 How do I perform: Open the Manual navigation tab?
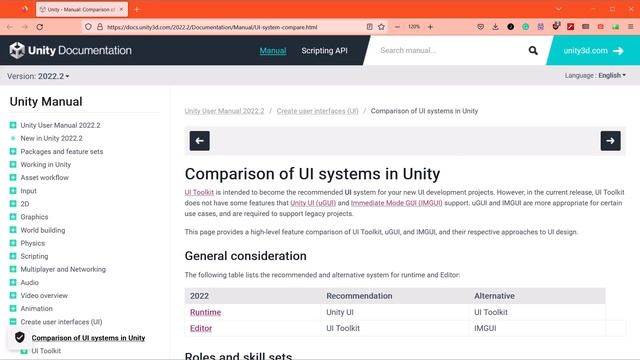point(273,51)
